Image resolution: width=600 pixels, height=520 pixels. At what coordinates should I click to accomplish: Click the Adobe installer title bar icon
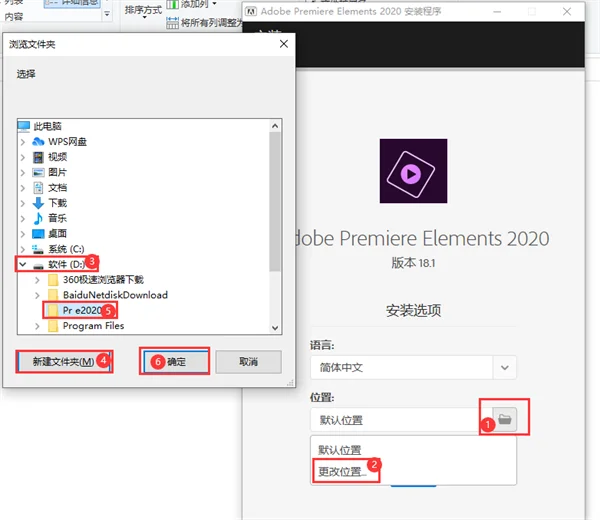coord(251,11)
